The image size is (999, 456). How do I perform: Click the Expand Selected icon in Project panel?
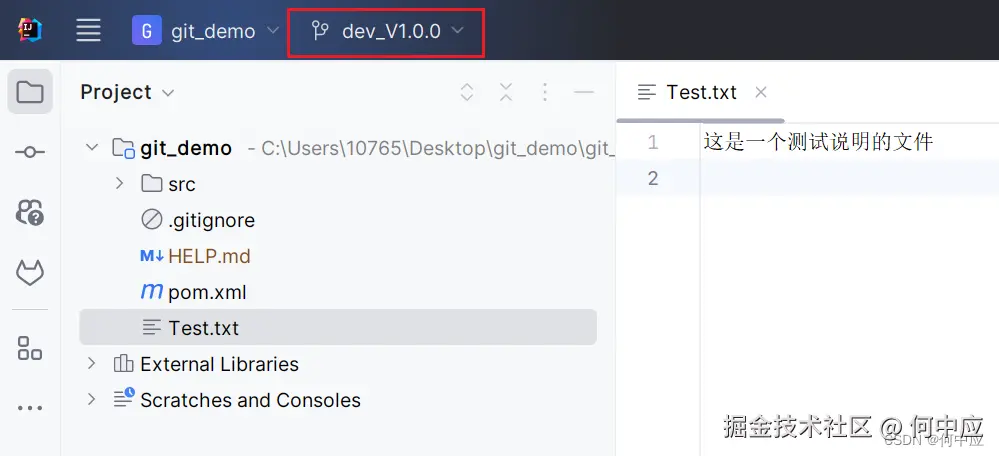tap(467, 93)
